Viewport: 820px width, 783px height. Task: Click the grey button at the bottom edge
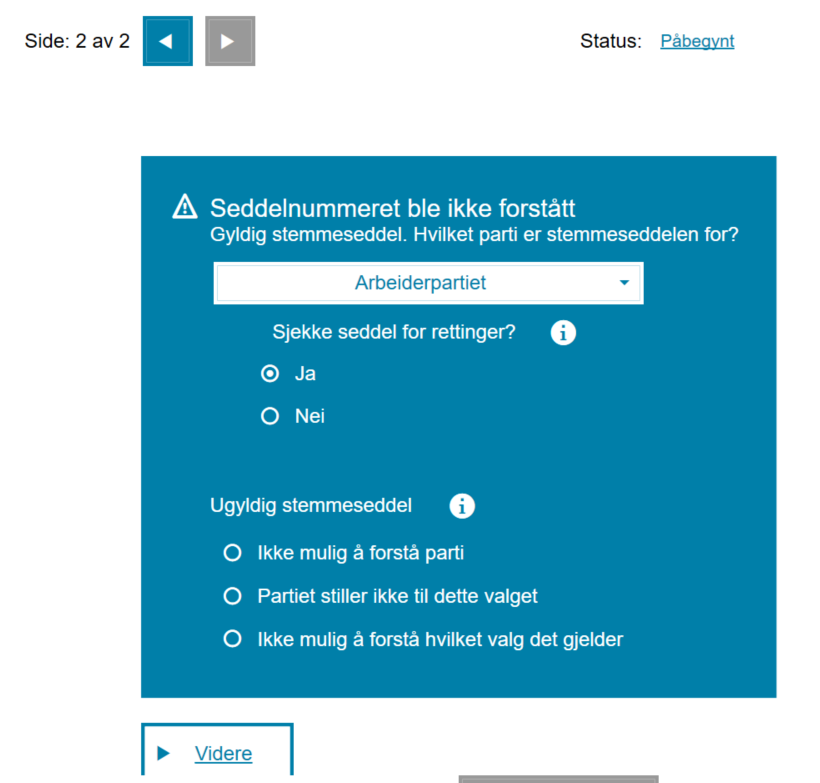click(x=558, y=777)
